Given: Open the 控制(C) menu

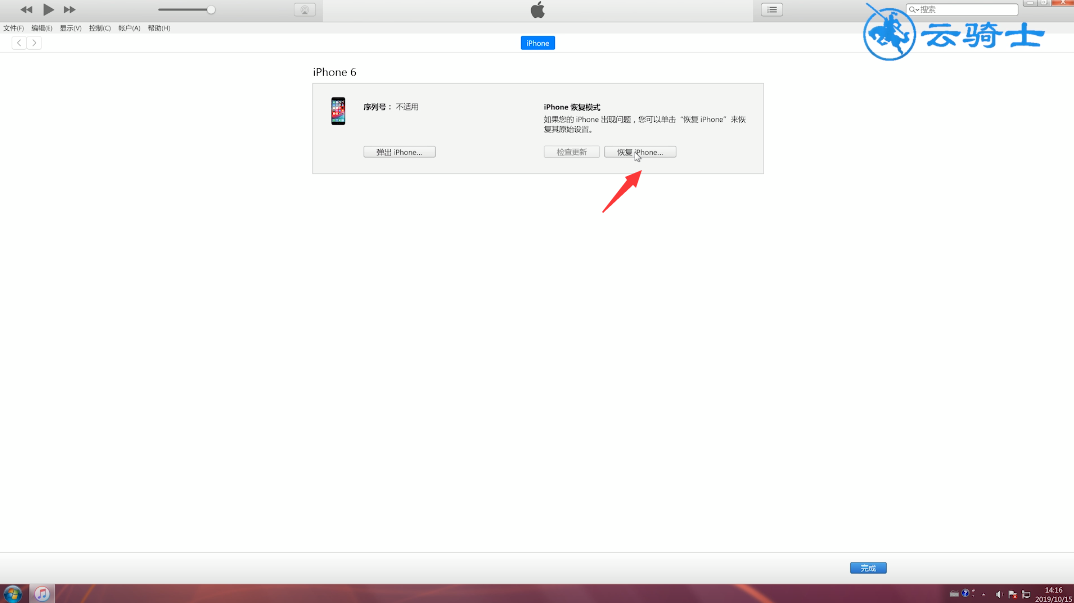Looking at the screenshot, I should click(x=100, y=28).
